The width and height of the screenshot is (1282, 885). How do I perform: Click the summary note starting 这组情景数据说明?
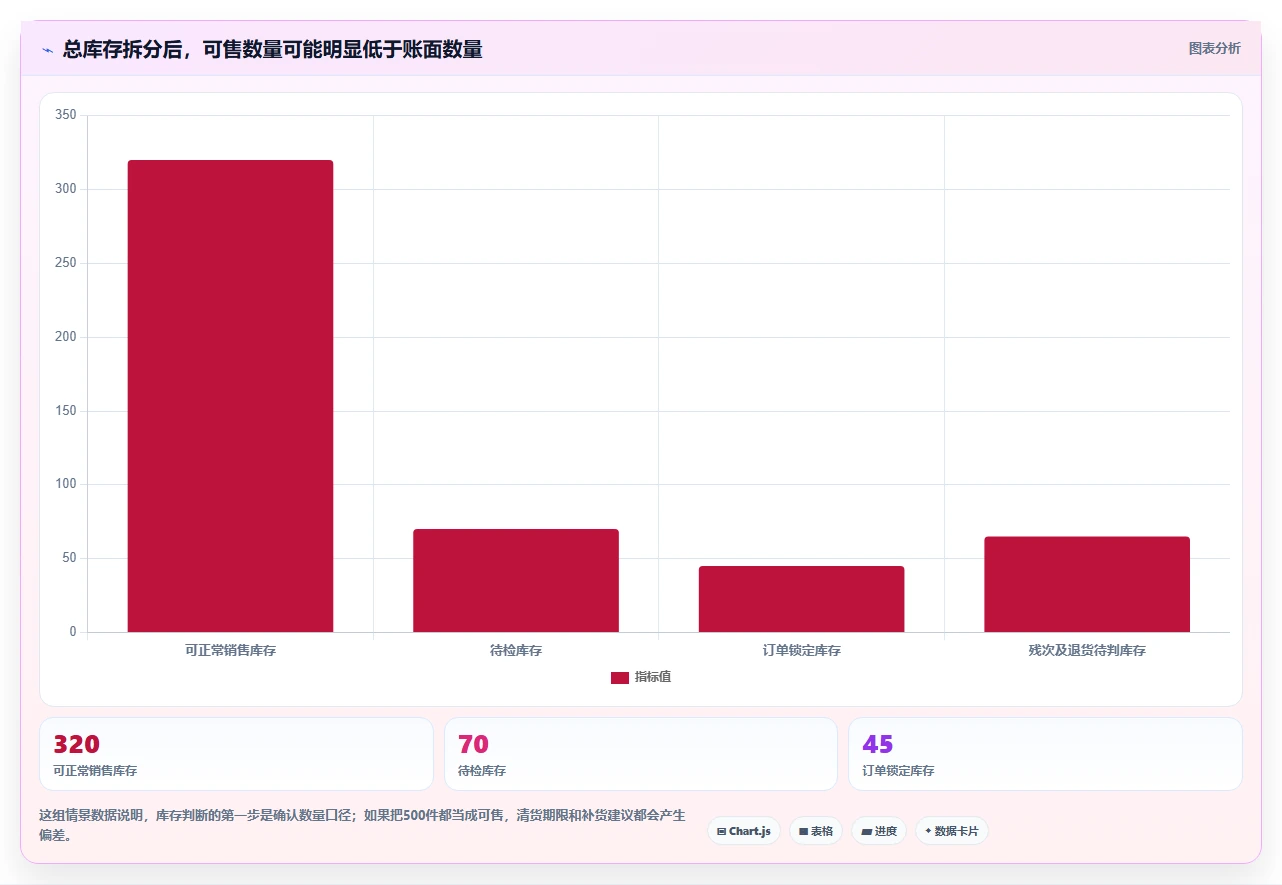pos(362,825)
